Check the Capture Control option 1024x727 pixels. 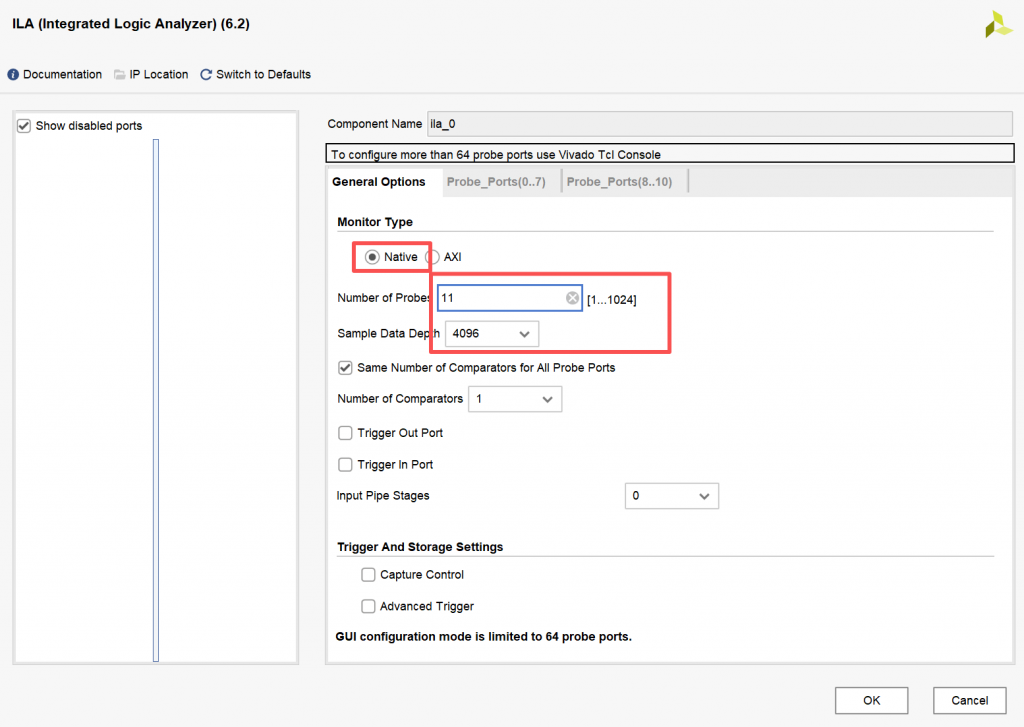pyautogui.click(x=369, y=575)
